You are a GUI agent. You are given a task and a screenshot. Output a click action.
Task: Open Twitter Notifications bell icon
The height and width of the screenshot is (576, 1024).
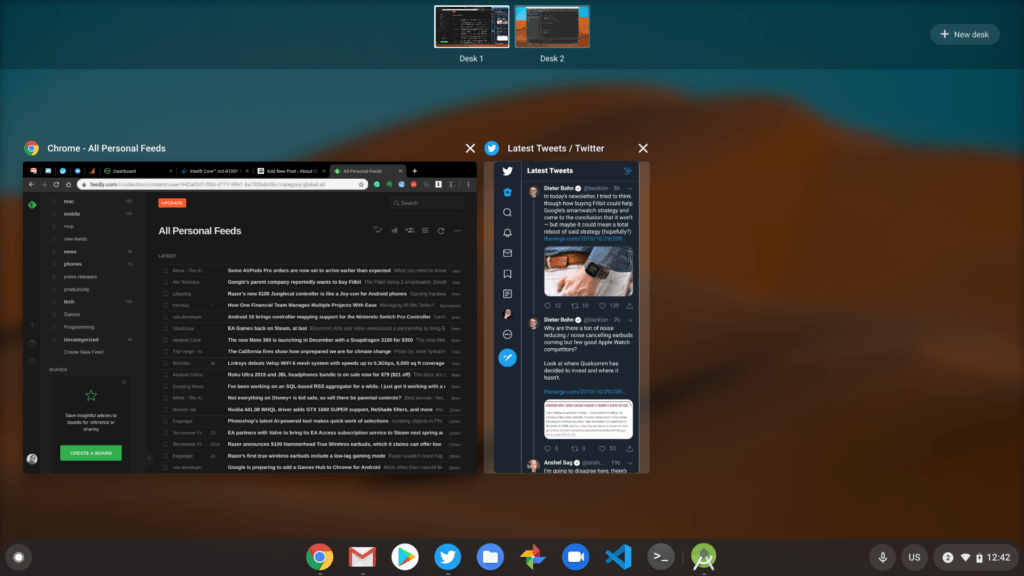point(507,233)
